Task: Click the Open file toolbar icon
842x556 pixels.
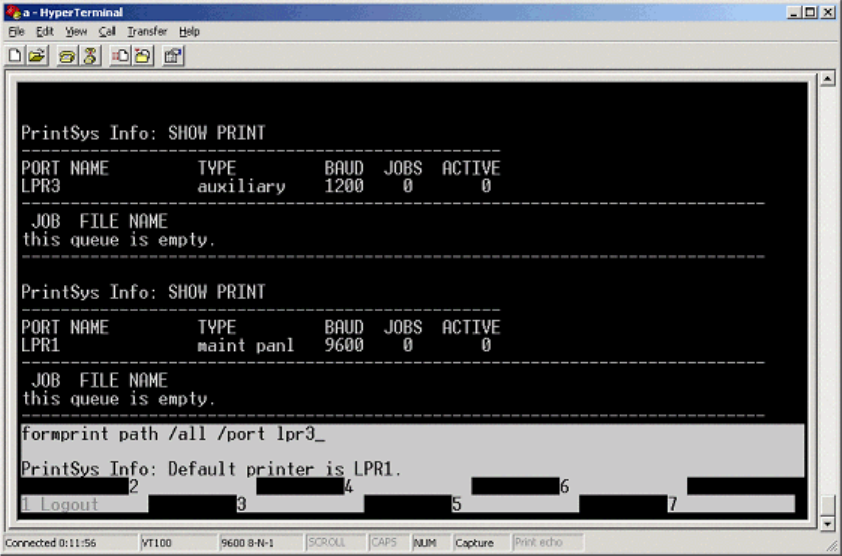Action: coord(37,56)
